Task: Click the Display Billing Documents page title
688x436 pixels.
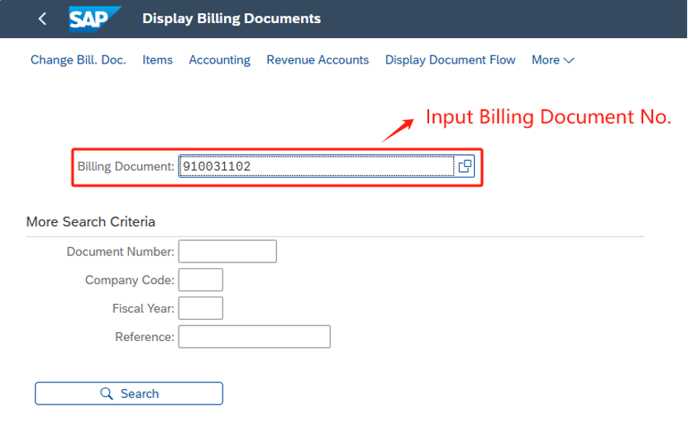Action: [x=232, y=19]
